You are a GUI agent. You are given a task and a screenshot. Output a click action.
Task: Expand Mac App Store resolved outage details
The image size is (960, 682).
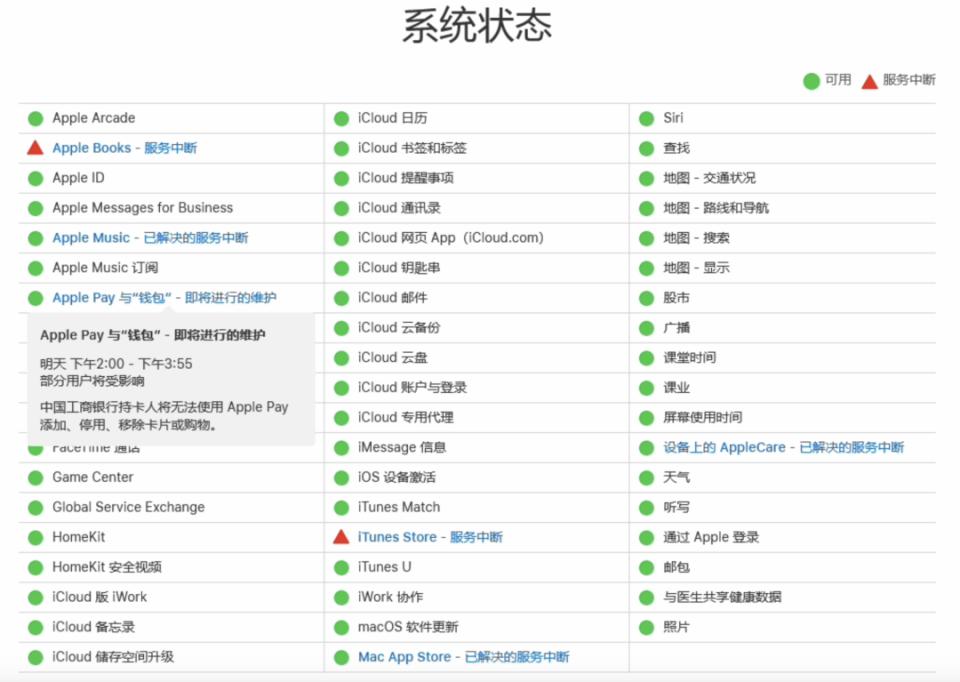tap(463, 657)
